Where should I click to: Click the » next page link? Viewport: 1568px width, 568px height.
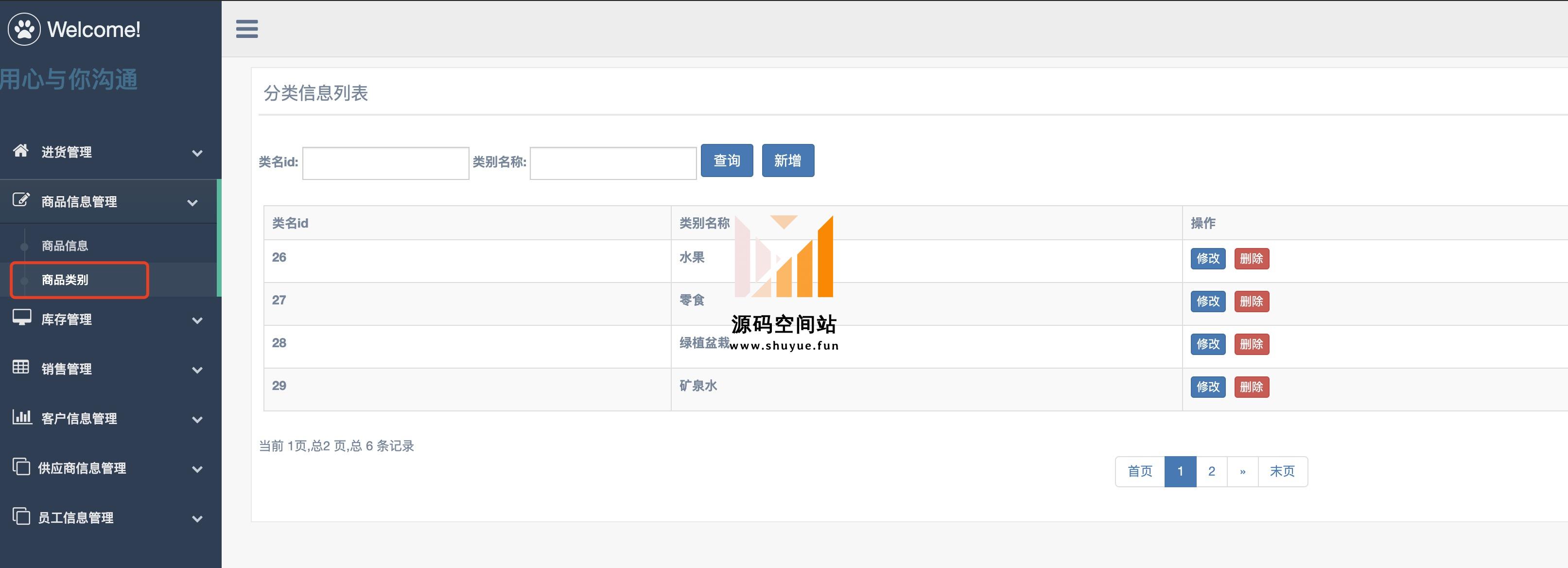click(1242, 472)
